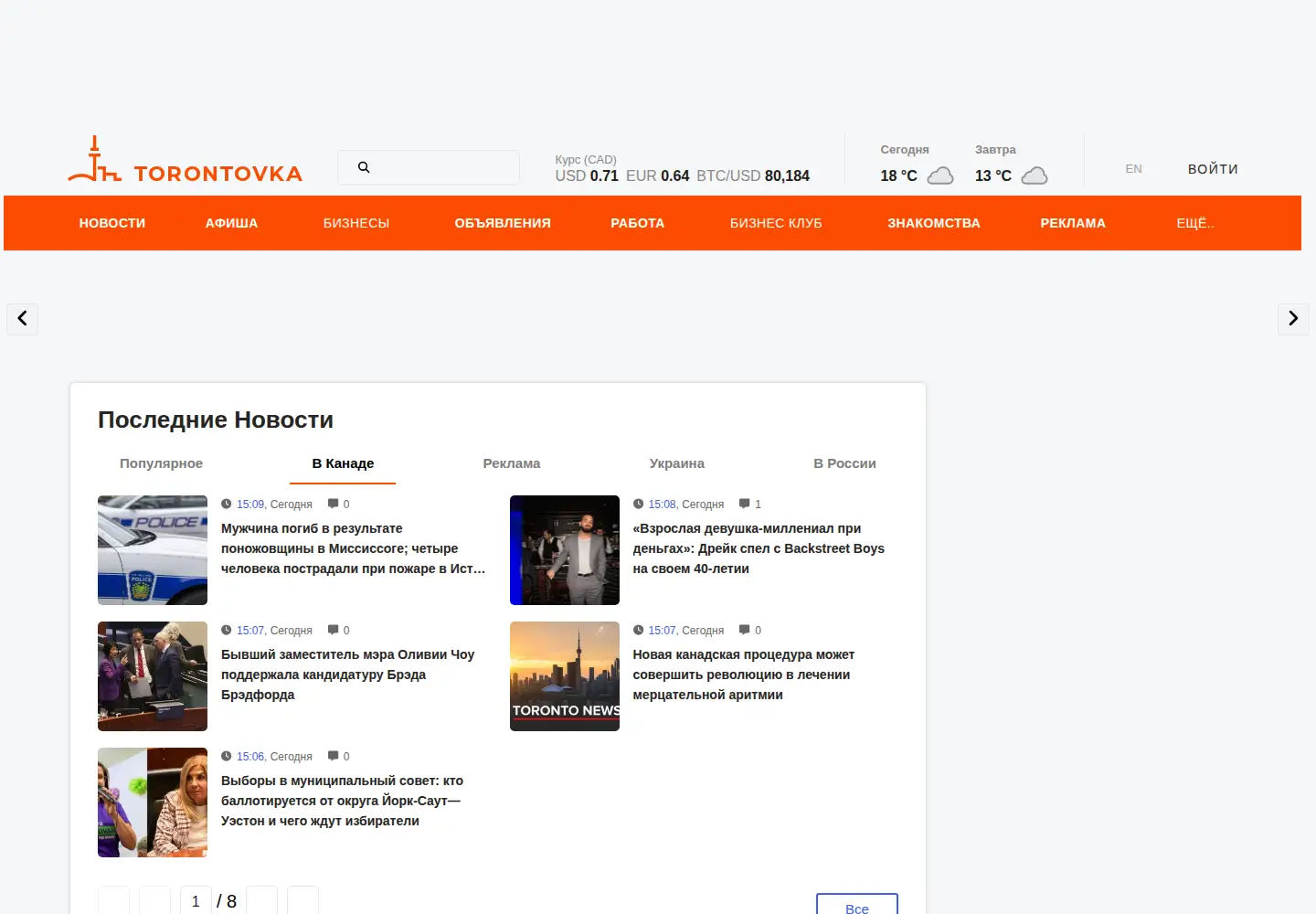Screen dimensions: 1316x914
Task: Open the НОВОСТИ menu item
Action: tap(112, 223)
